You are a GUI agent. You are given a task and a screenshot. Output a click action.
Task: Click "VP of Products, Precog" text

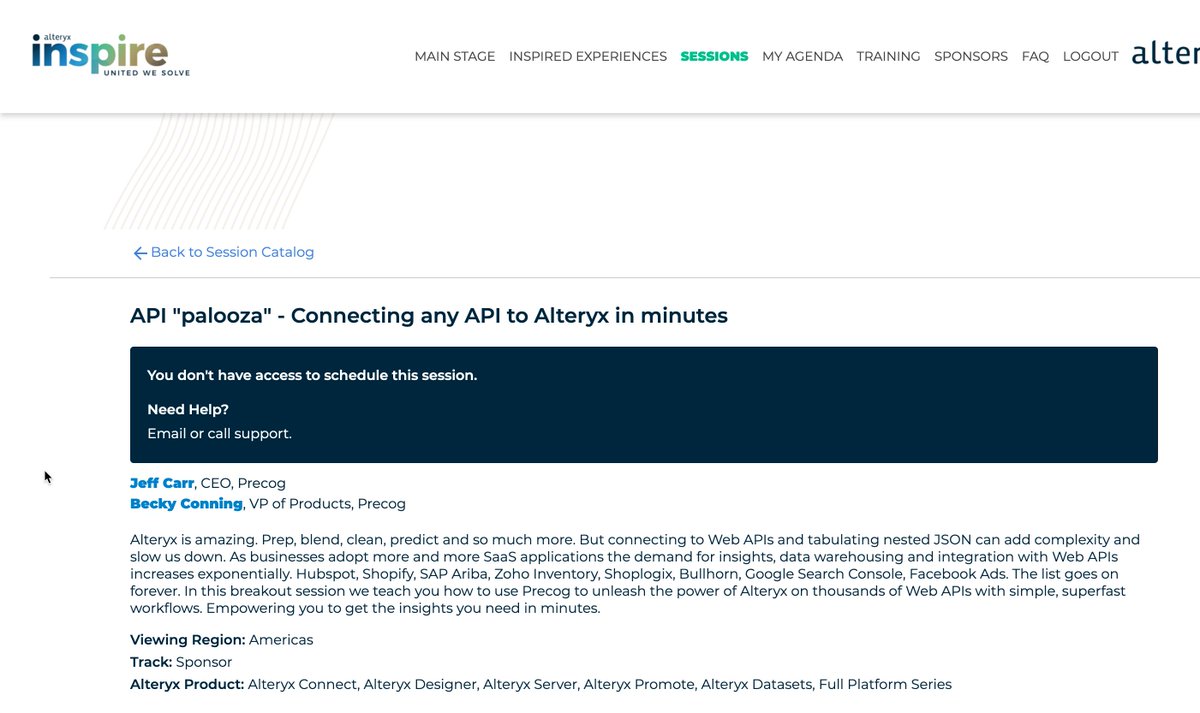[x=327, y=503]
